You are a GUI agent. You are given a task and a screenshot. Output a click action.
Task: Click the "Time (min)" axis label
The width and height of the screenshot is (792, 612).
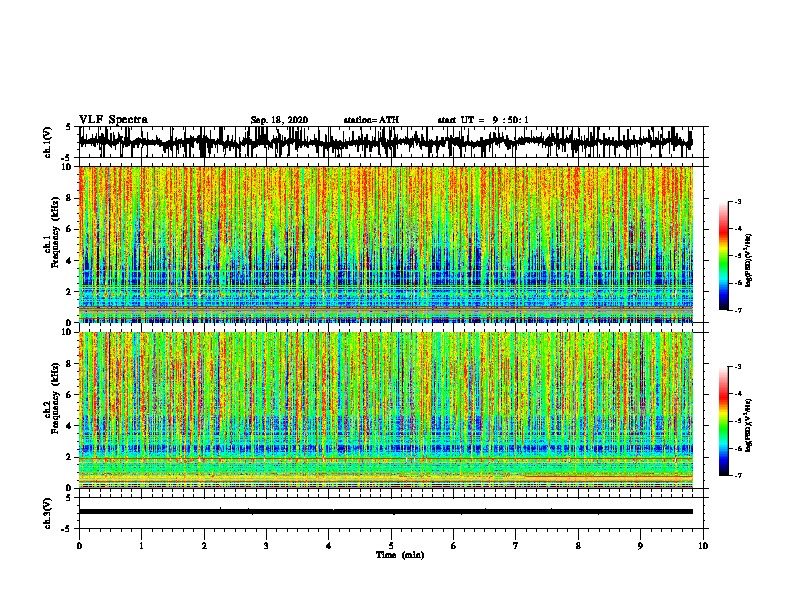click(x=400, y=555)
